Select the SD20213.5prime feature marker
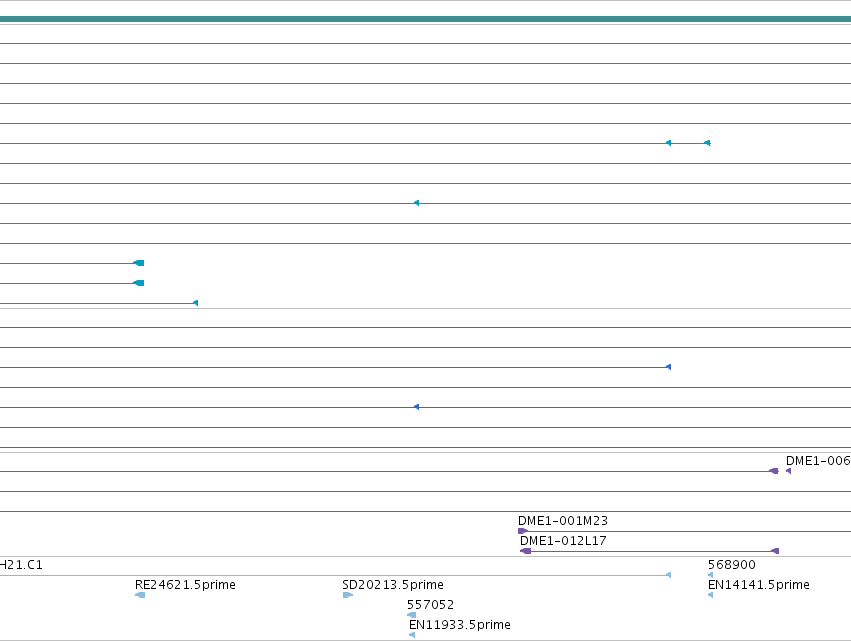The image size is (851, 641). tap(348, 595)
